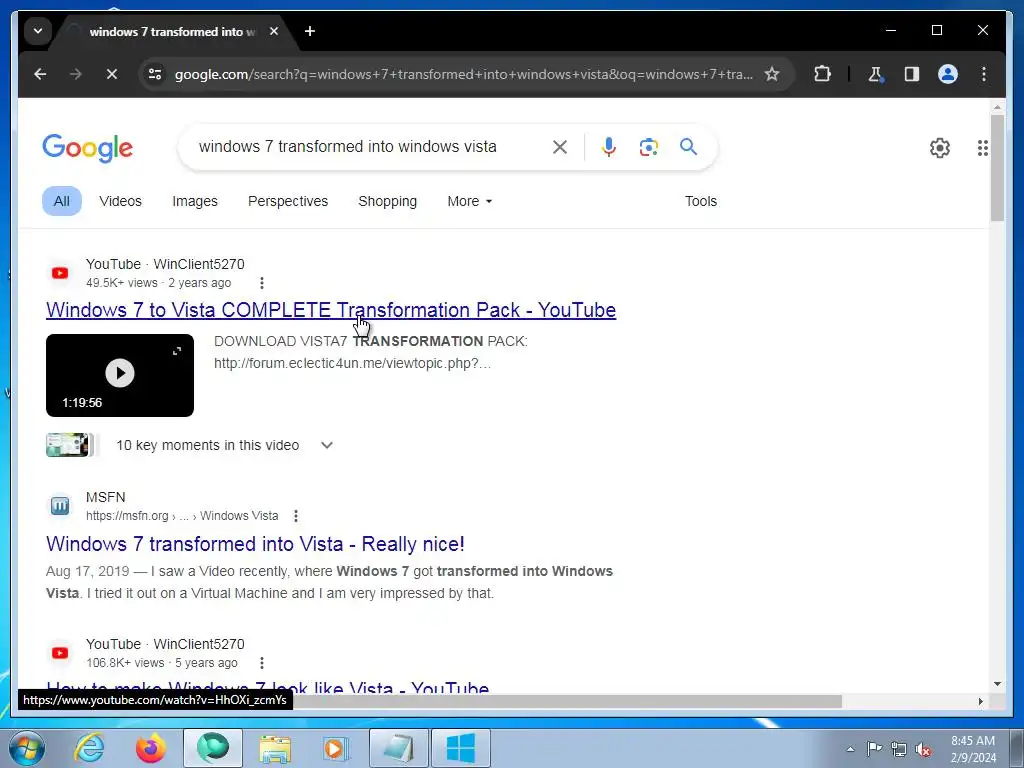Open options for the 49.5K+ views result

[x=262, y=283]
